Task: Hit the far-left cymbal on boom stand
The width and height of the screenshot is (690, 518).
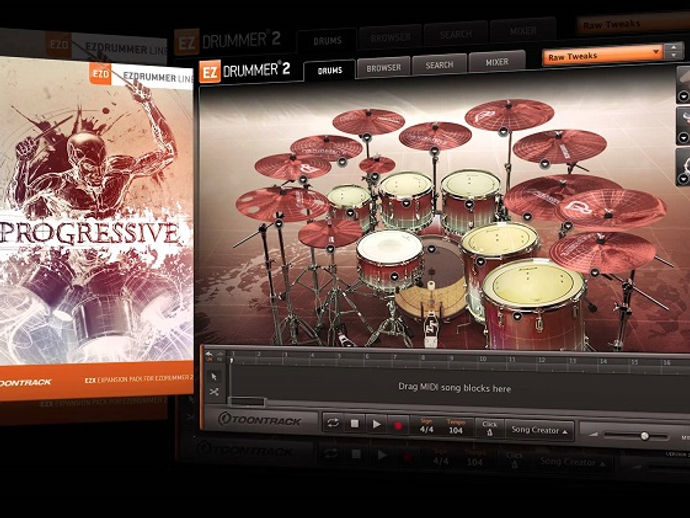Action: tap(282, 203)
